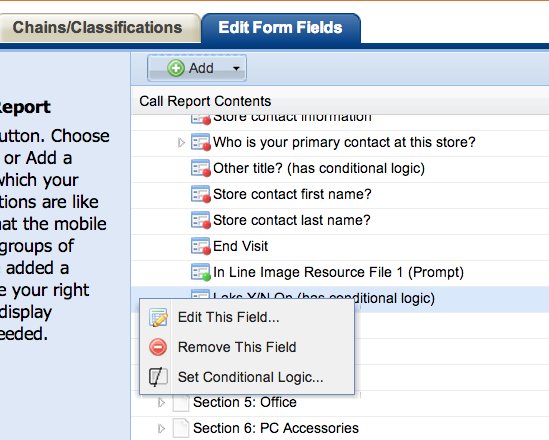Click the pencil Edit This Field icon
The width and height of the screenshot is (549, 440).
pyautogui.click(x=158, y=317)
